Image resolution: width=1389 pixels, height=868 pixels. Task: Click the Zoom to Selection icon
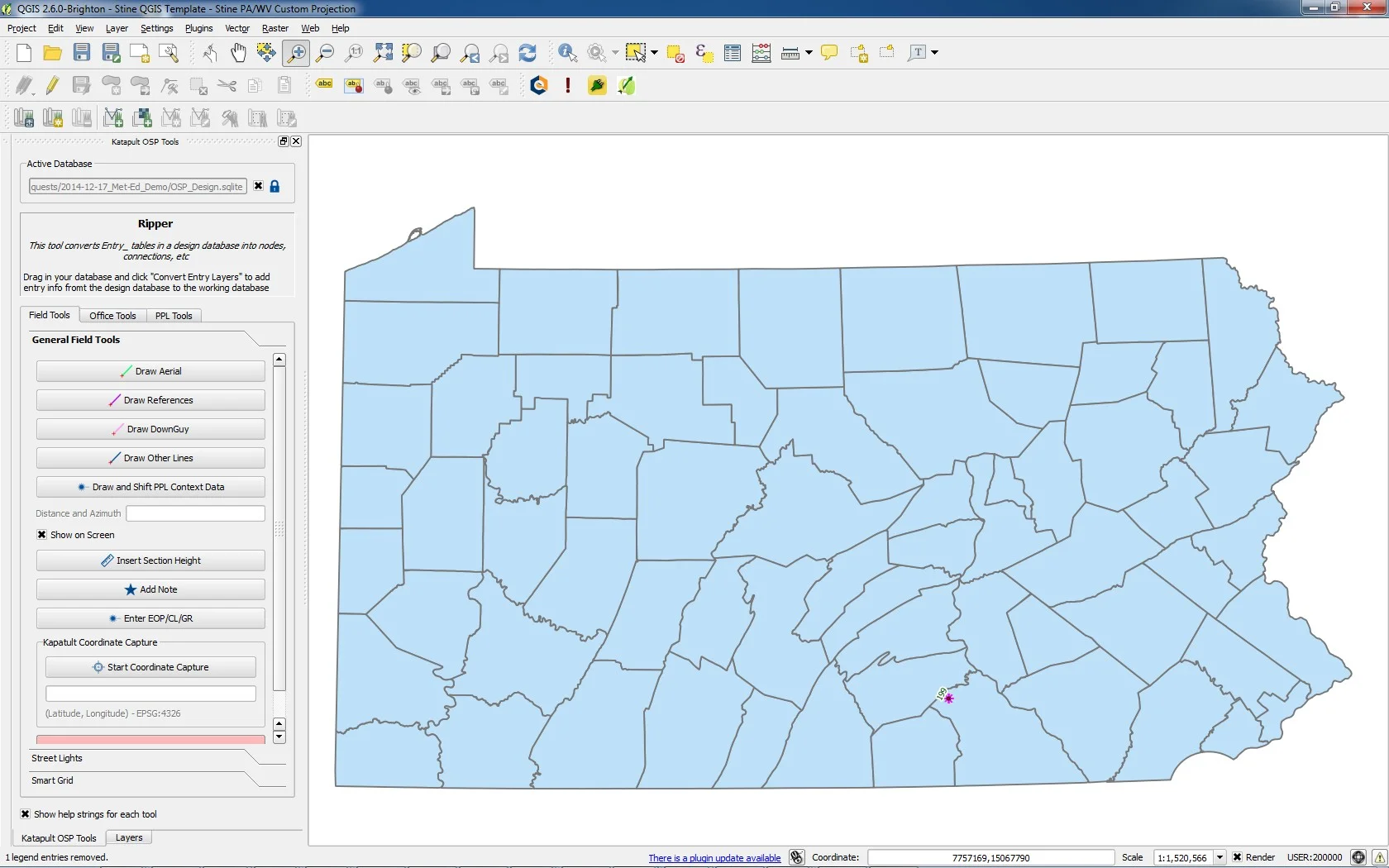412,53
